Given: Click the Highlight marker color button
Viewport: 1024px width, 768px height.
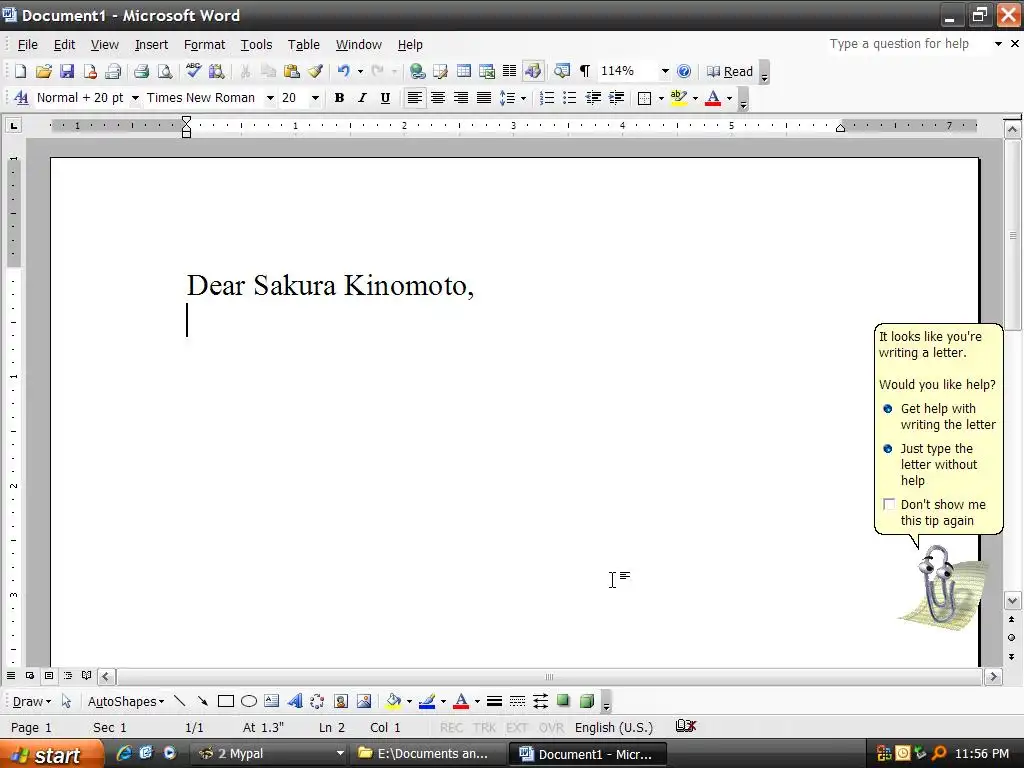Looking at the screenshot, I should (679, 98).
